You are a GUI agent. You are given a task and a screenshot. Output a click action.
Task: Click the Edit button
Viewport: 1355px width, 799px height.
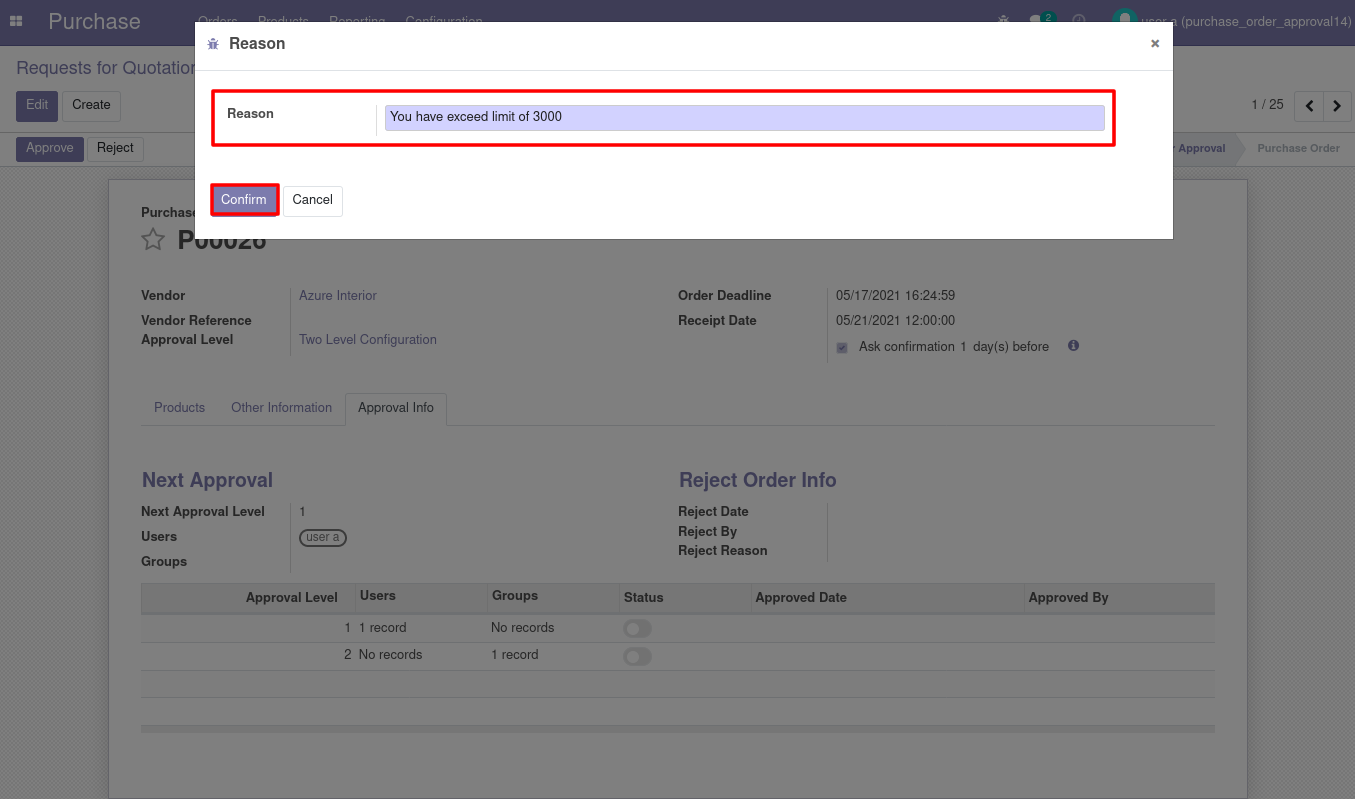point(37,105)
